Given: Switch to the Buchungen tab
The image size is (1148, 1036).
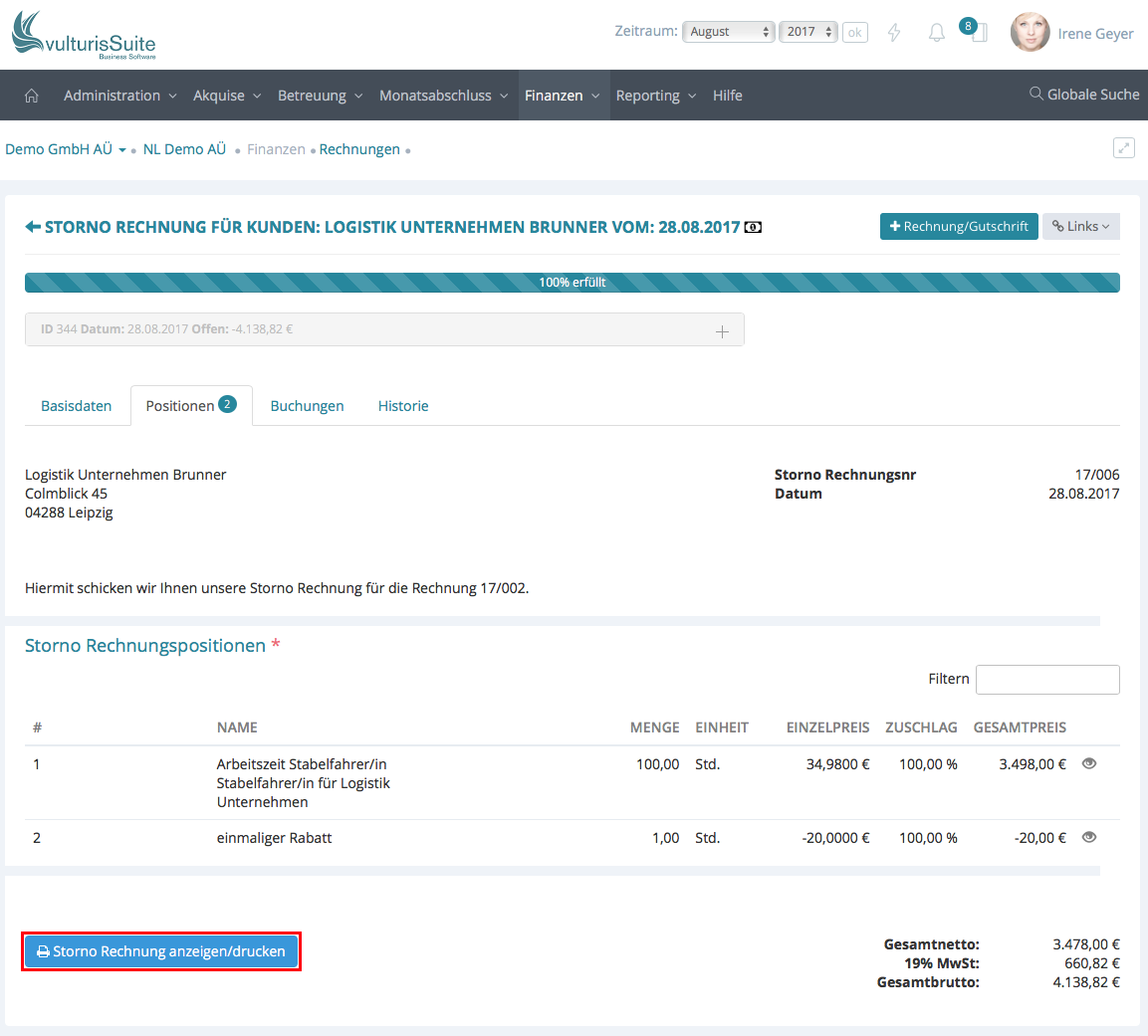Looking at the screenshot, I should [x=307, y=406].
